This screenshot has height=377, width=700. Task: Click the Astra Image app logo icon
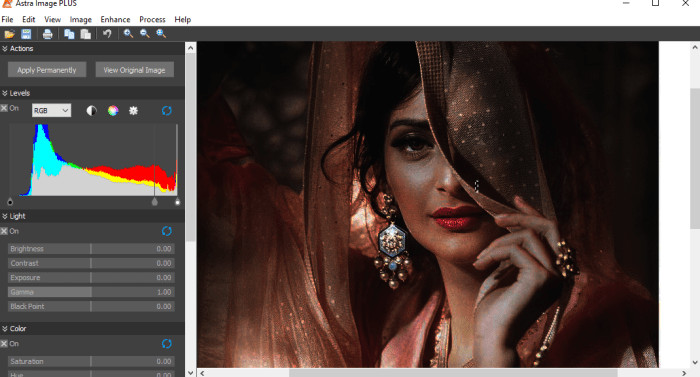point(7,4)
